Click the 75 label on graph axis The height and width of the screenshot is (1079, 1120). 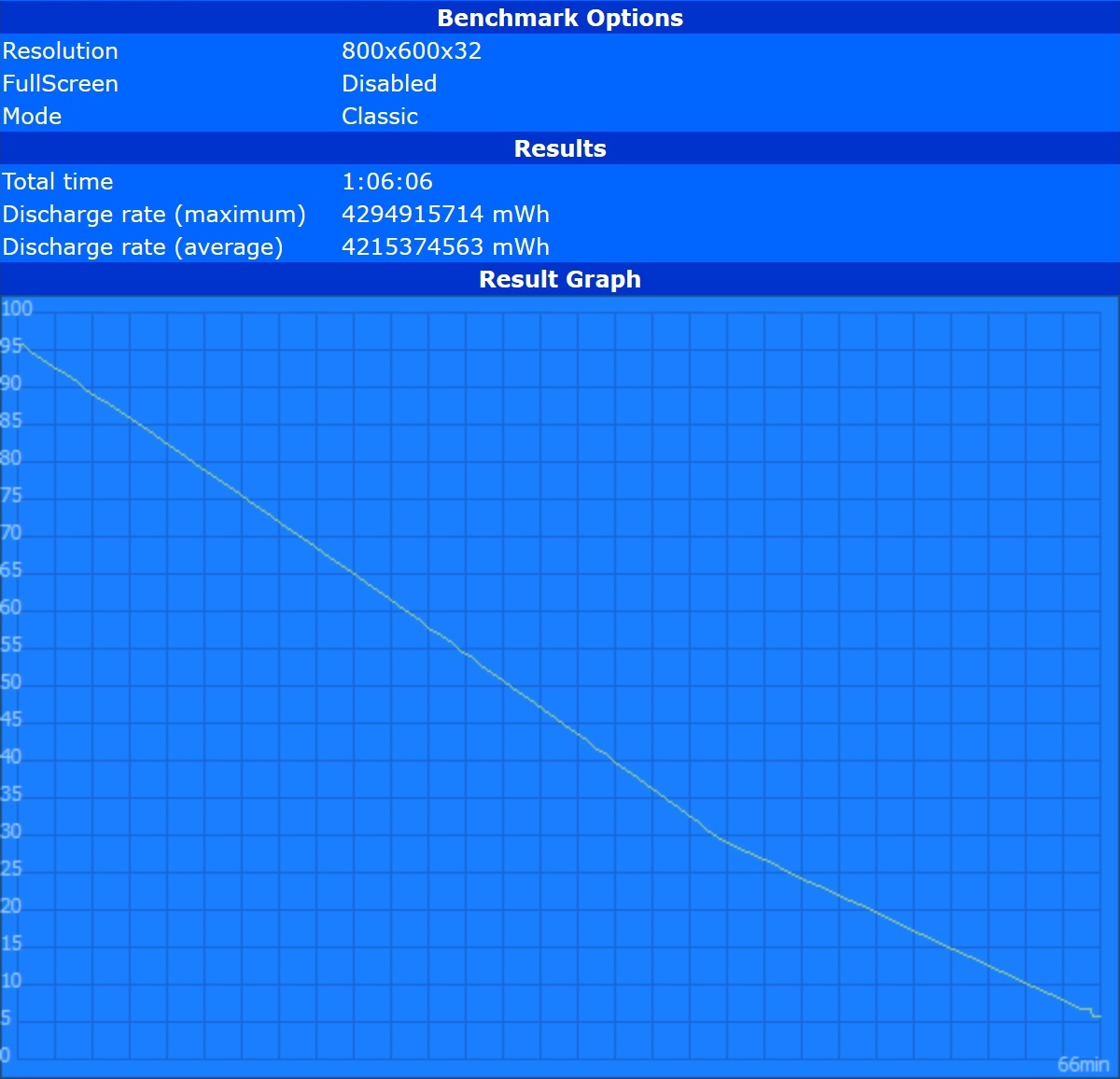(x=11, y=496)
